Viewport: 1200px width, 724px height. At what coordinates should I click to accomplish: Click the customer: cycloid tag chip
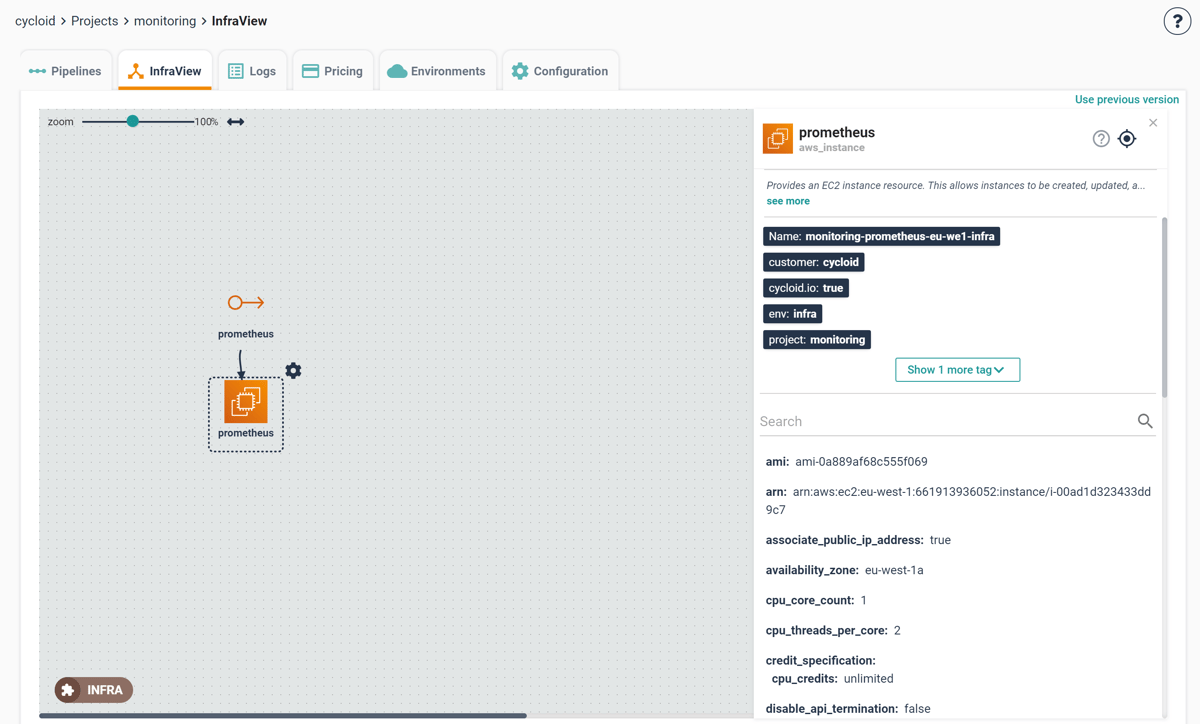[813, 261]
